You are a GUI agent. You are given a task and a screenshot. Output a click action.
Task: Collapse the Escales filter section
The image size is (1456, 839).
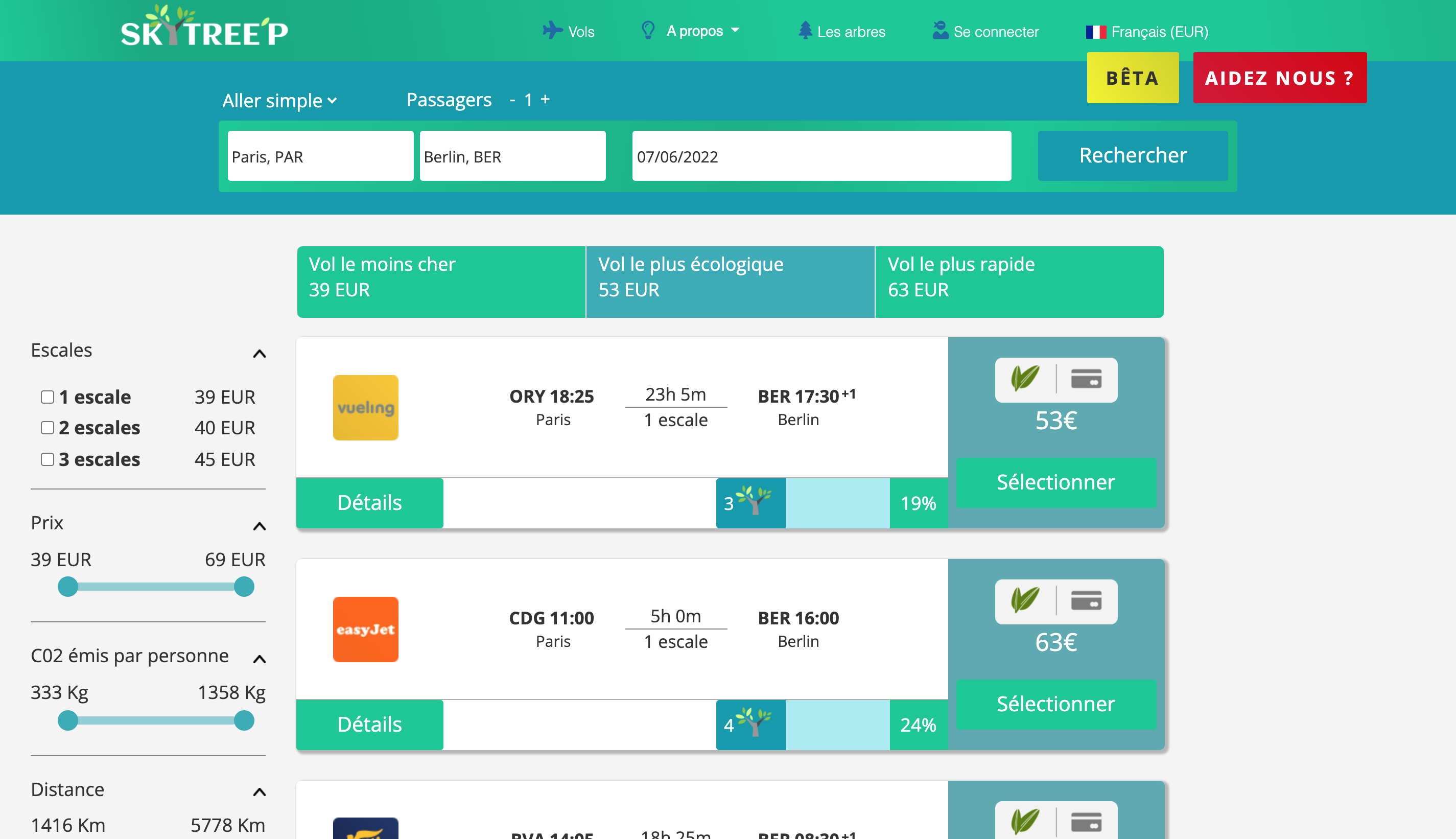click(259, 353)
